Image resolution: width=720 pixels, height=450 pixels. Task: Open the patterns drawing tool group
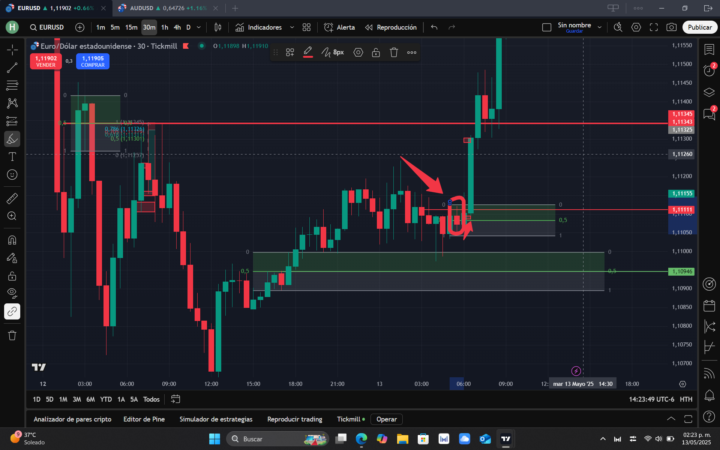(x=12, y=103)
